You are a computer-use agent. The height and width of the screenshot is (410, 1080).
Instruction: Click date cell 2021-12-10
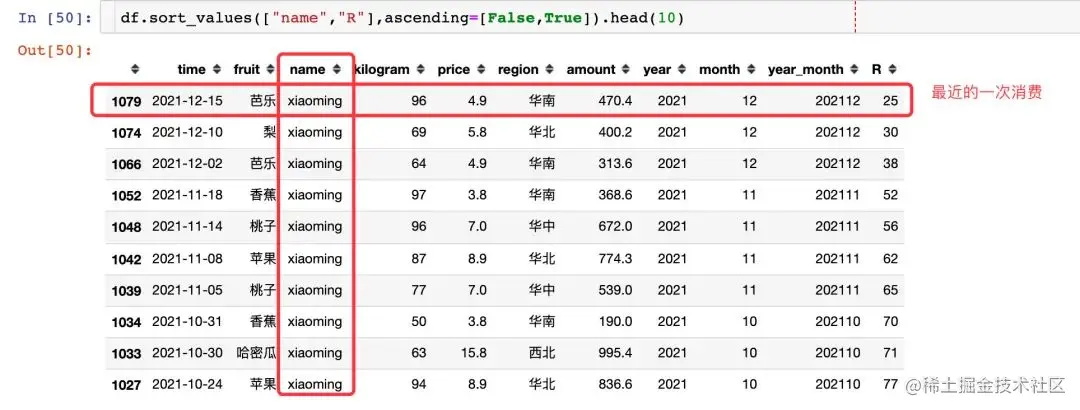click(x=187, y=132)
